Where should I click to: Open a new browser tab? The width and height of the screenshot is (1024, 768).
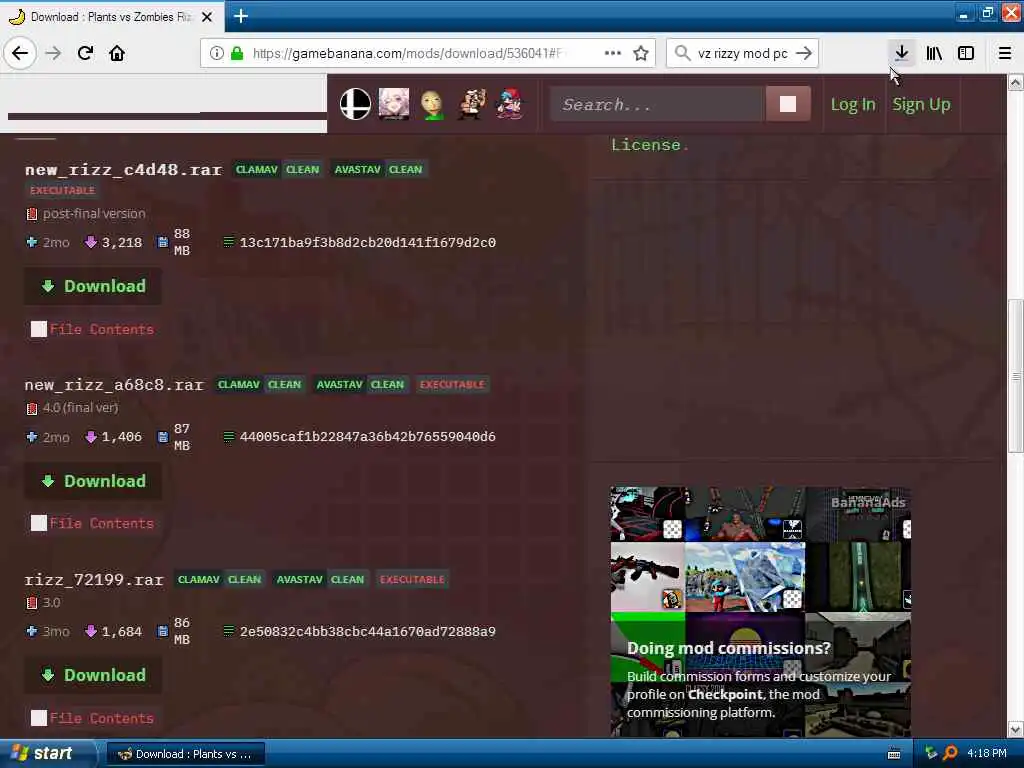[241, 16]
